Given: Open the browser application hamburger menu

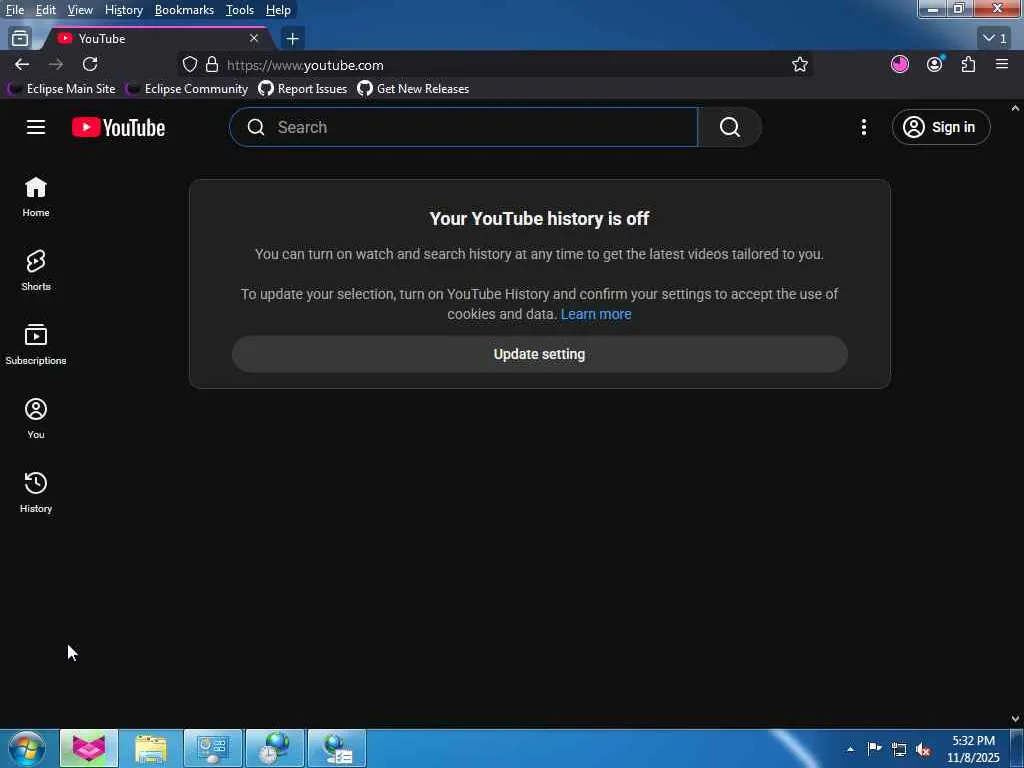Looking at the screenshot, I should point(1002,64).
